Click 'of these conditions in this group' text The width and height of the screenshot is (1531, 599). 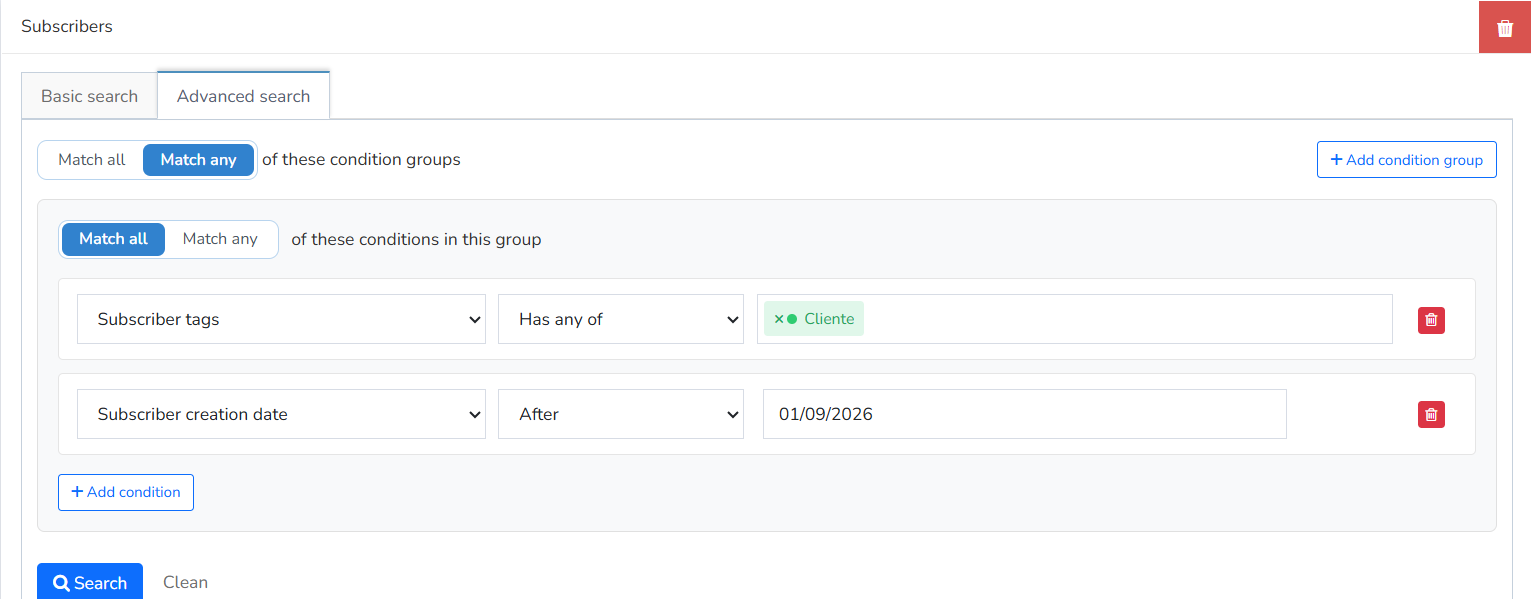[x=416, y=240]
